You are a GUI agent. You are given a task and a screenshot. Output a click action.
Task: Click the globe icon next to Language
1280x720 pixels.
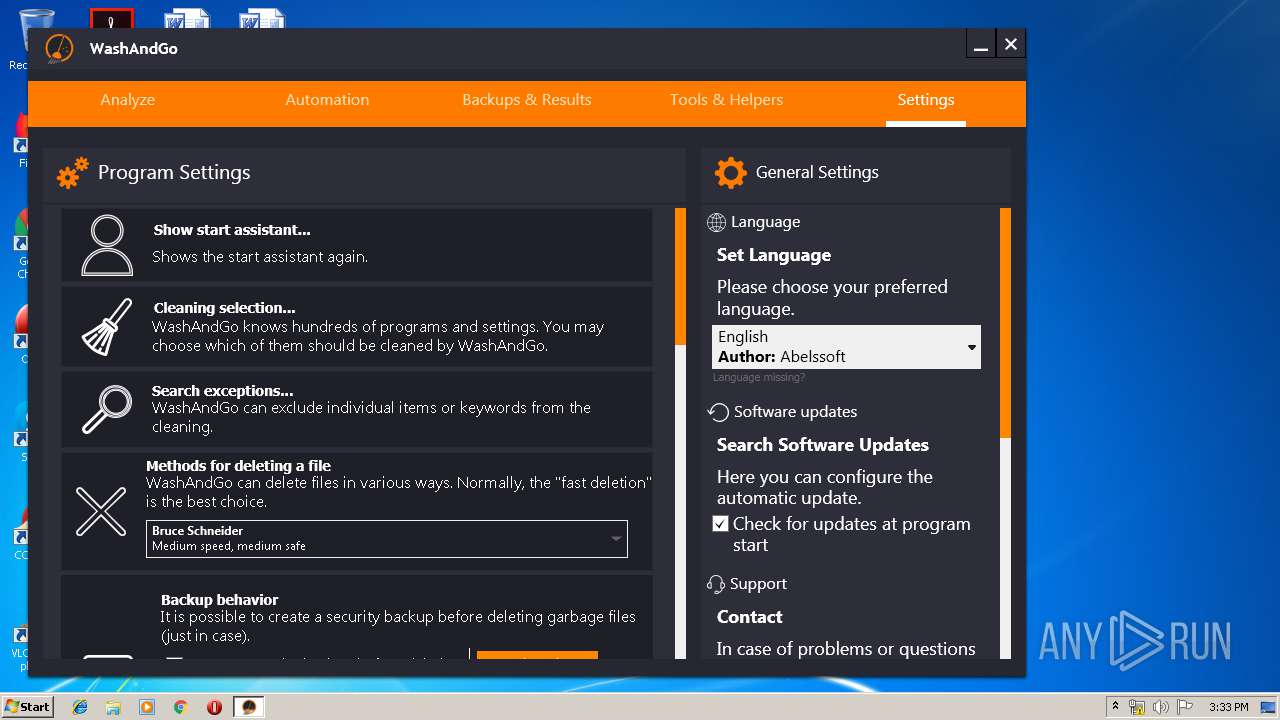(x=716, y=222)
